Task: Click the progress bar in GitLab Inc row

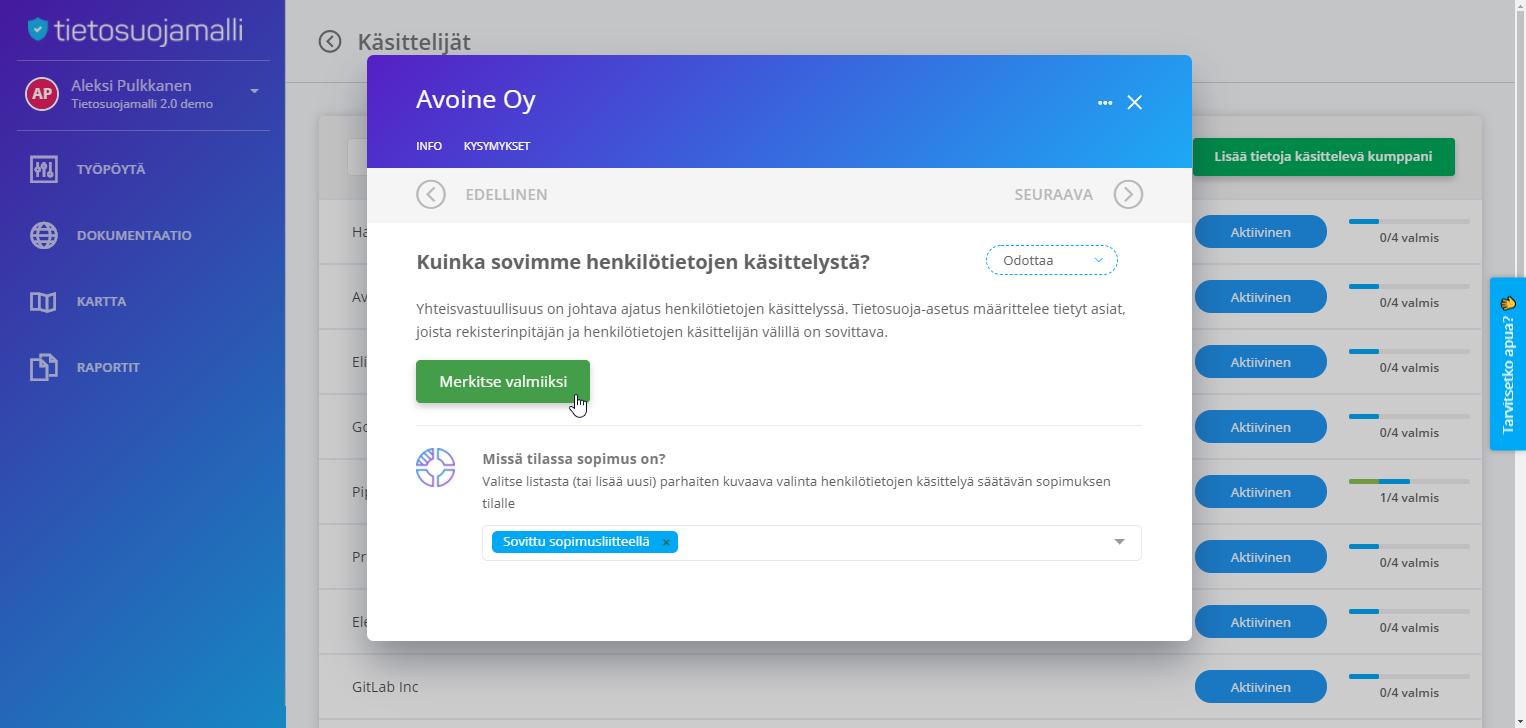Action: coord(1409,676)
